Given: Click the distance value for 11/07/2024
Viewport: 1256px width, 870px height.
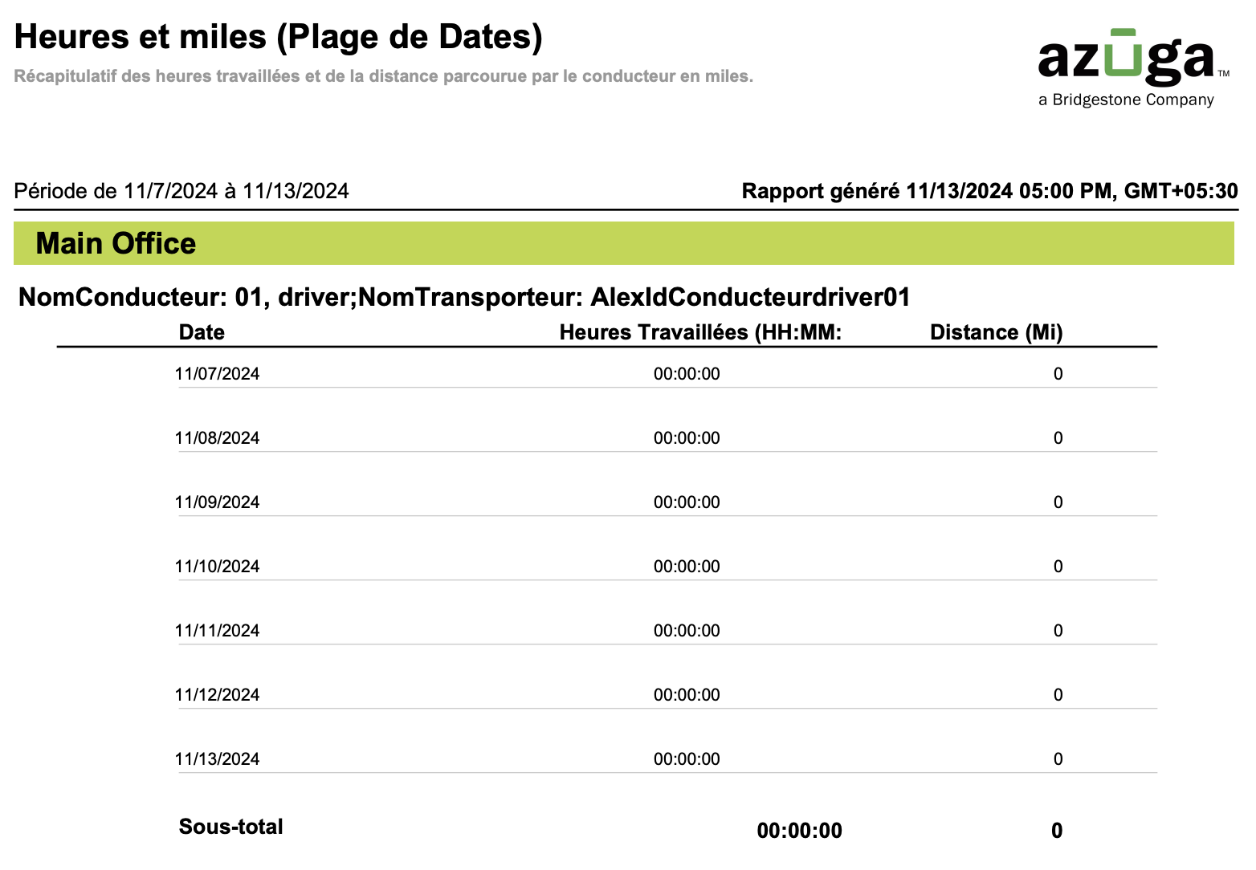Looking at the screenshot, I should (1058, 374).
